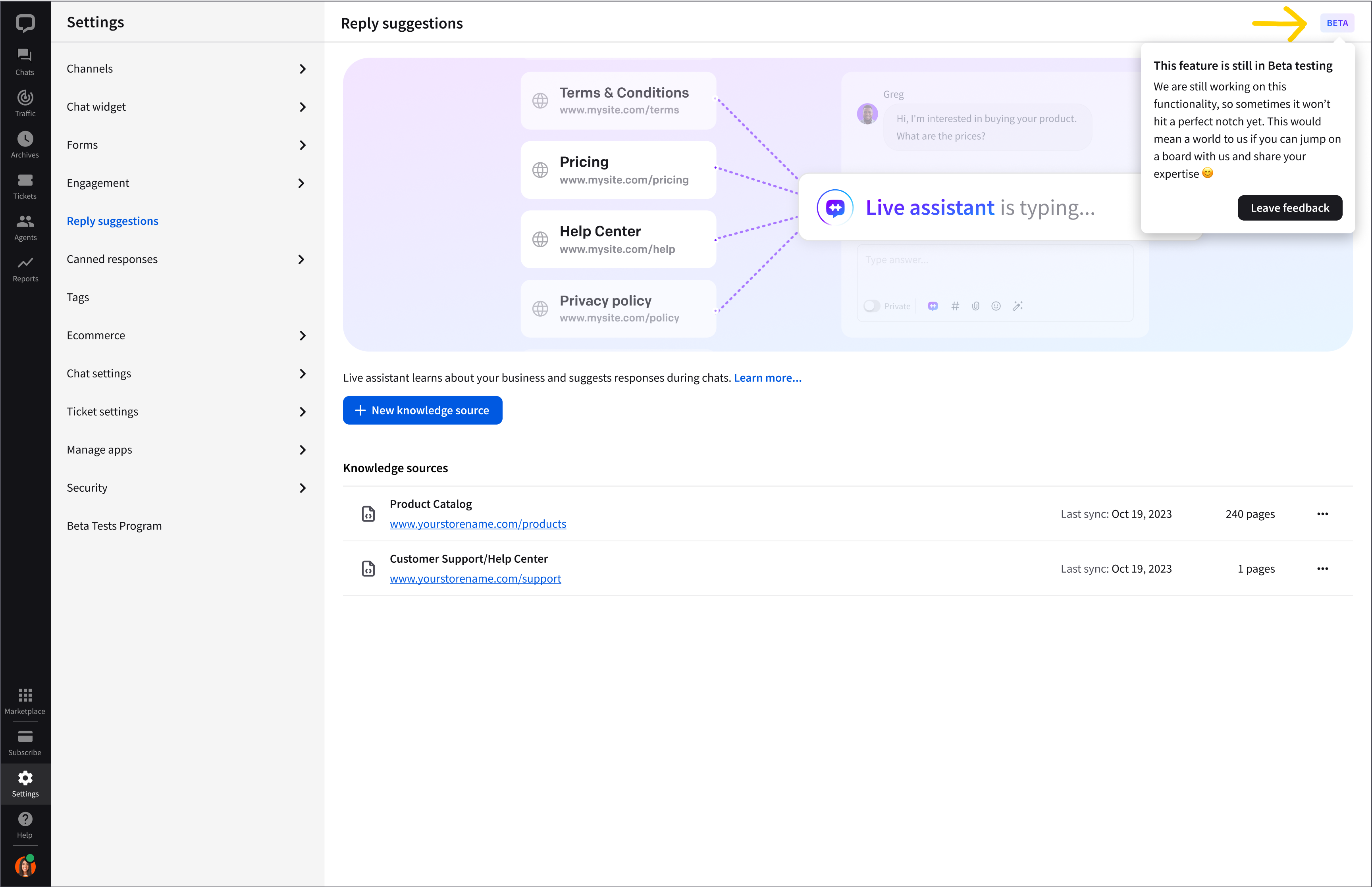
Task: Open the Archives section
Action: click(25, 144)
